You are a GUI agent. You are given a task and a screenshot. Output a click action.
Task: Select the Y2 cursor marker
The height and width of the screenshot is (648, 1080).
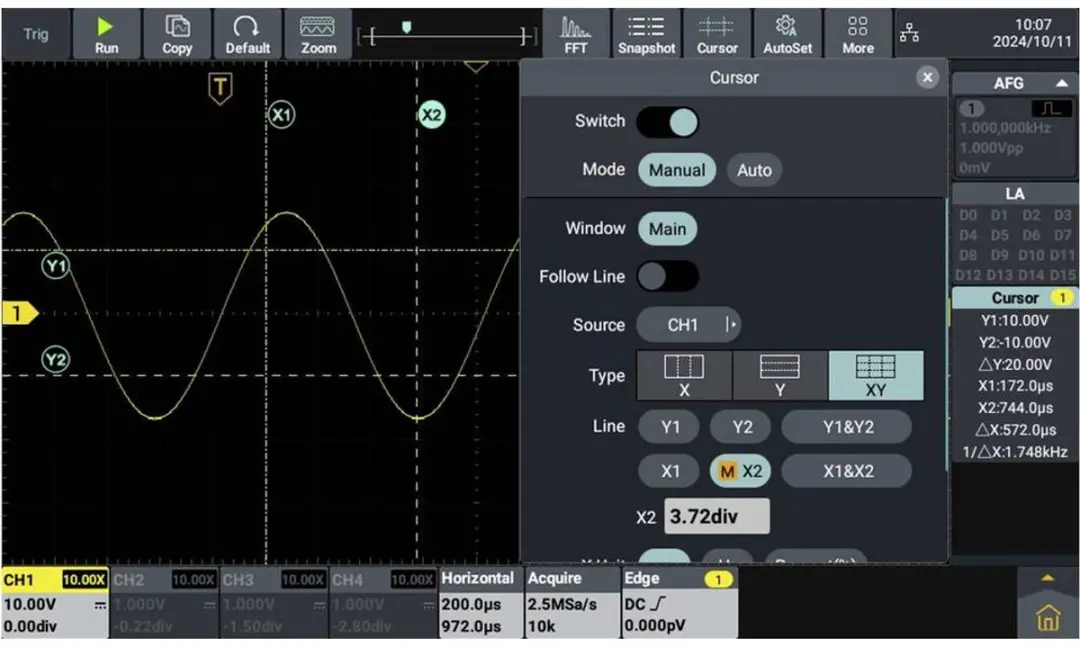coord(56,359)
